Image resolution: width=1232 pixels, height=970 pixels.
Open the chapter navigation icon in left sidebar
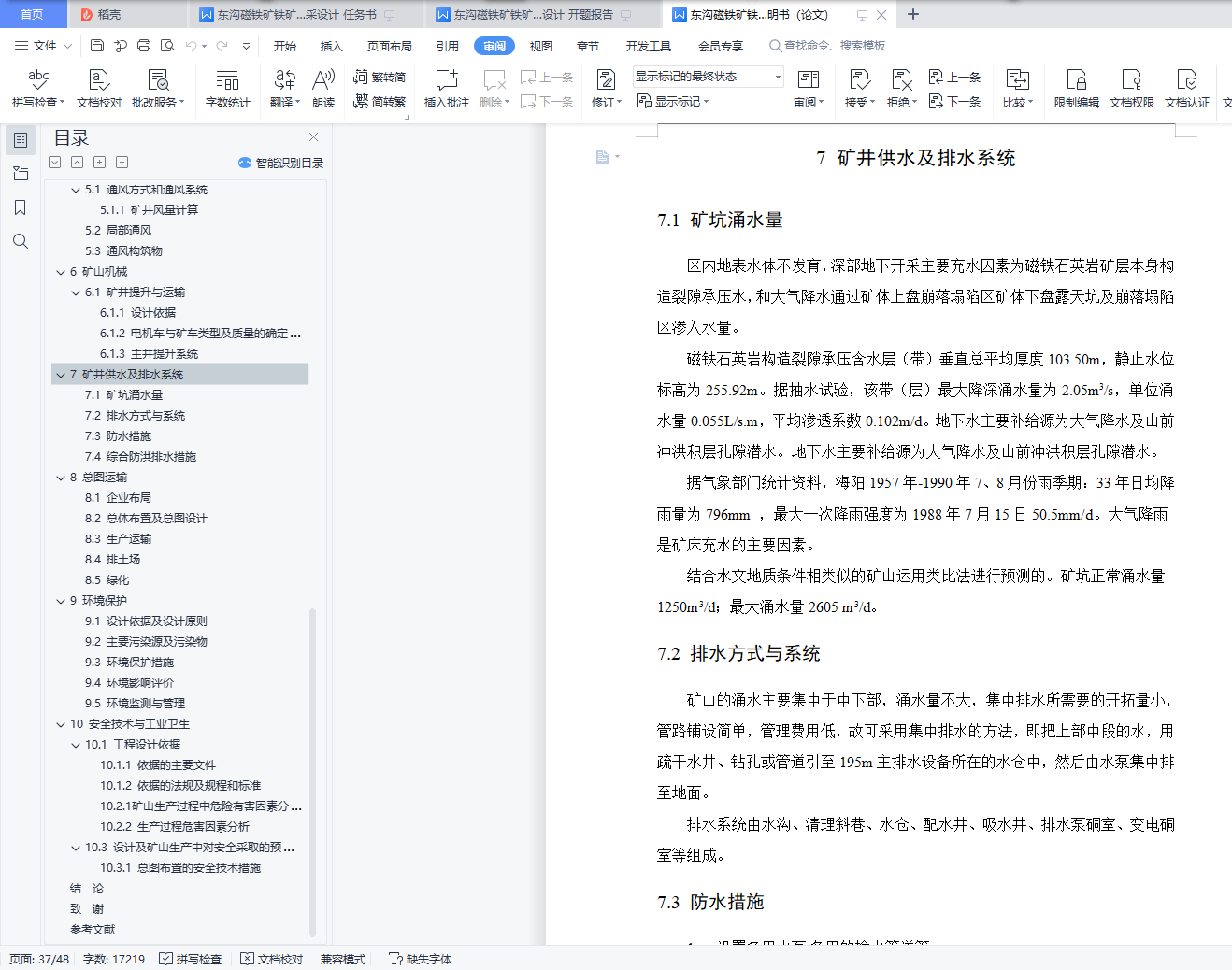point(21,174)
